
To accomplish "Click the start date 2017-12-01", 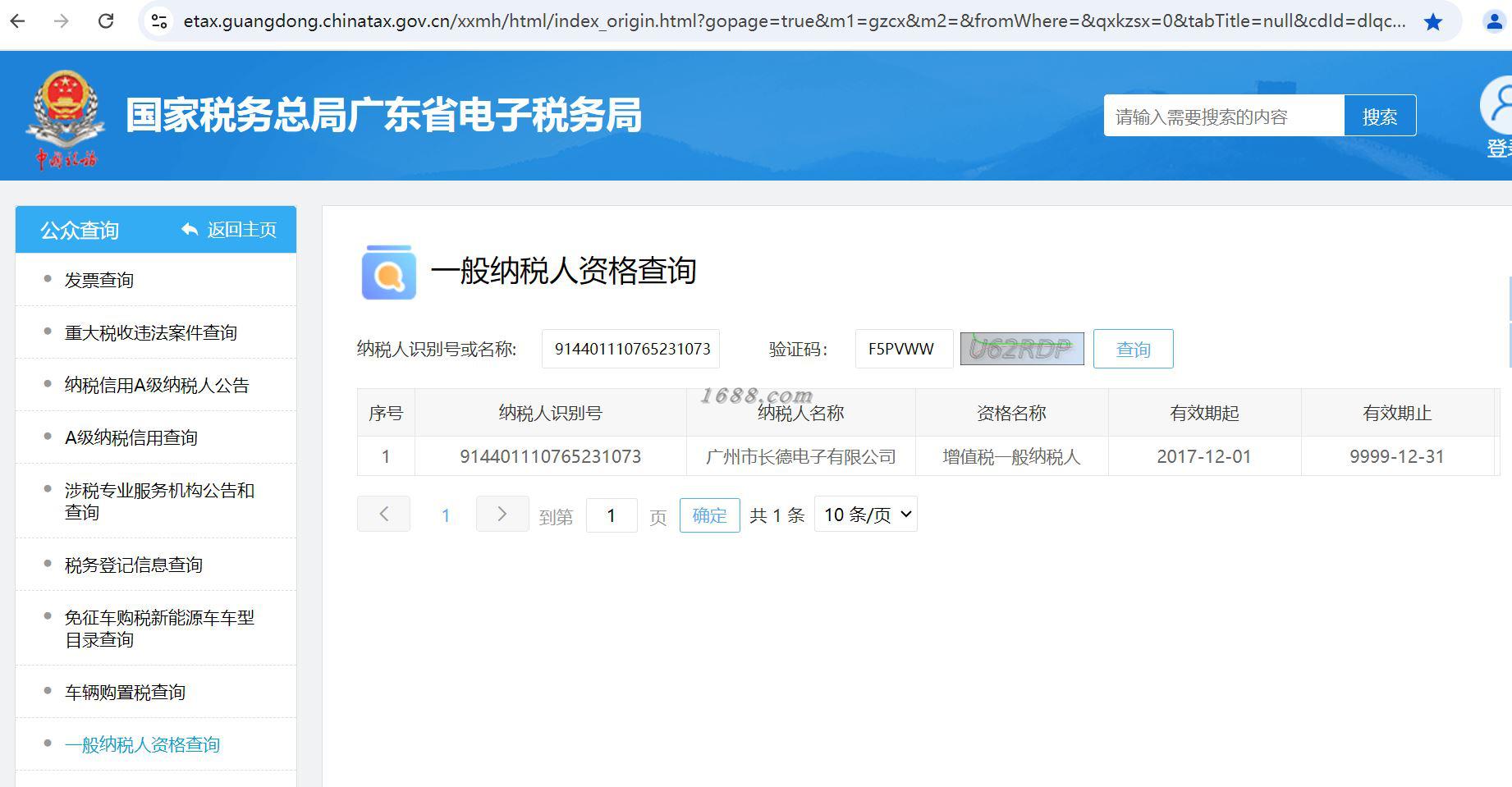I will [x=1205, y=456].
